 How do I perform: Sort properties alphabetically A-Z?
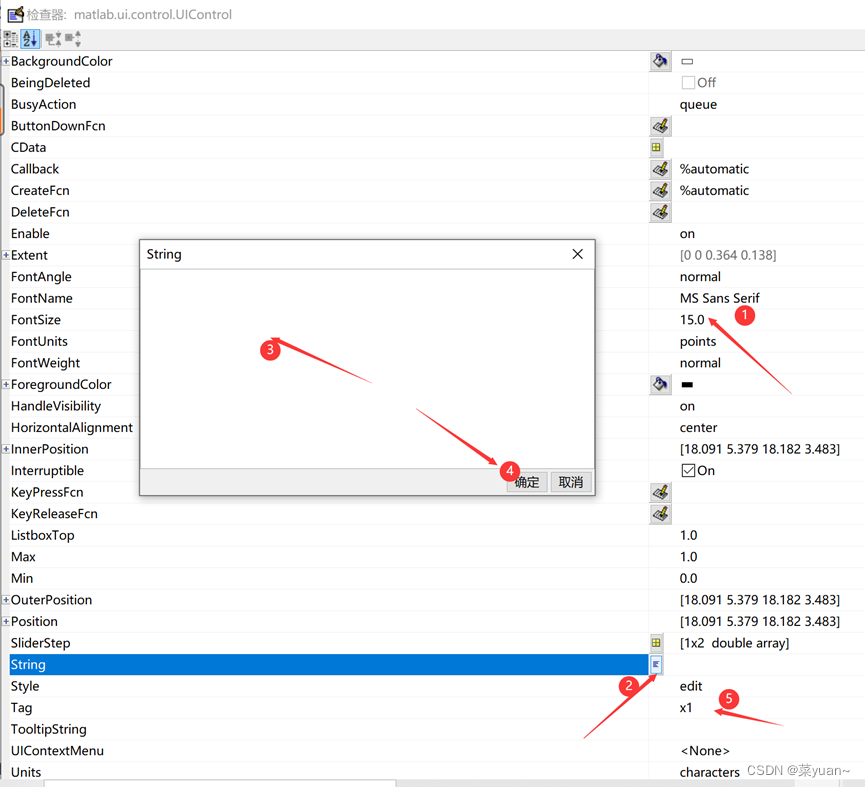point(30,39)
